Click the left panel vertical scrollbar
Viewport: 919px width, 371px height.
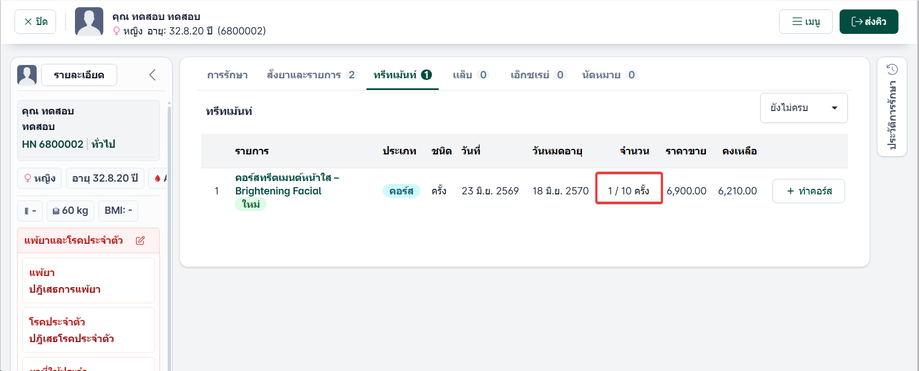[169, 234]
